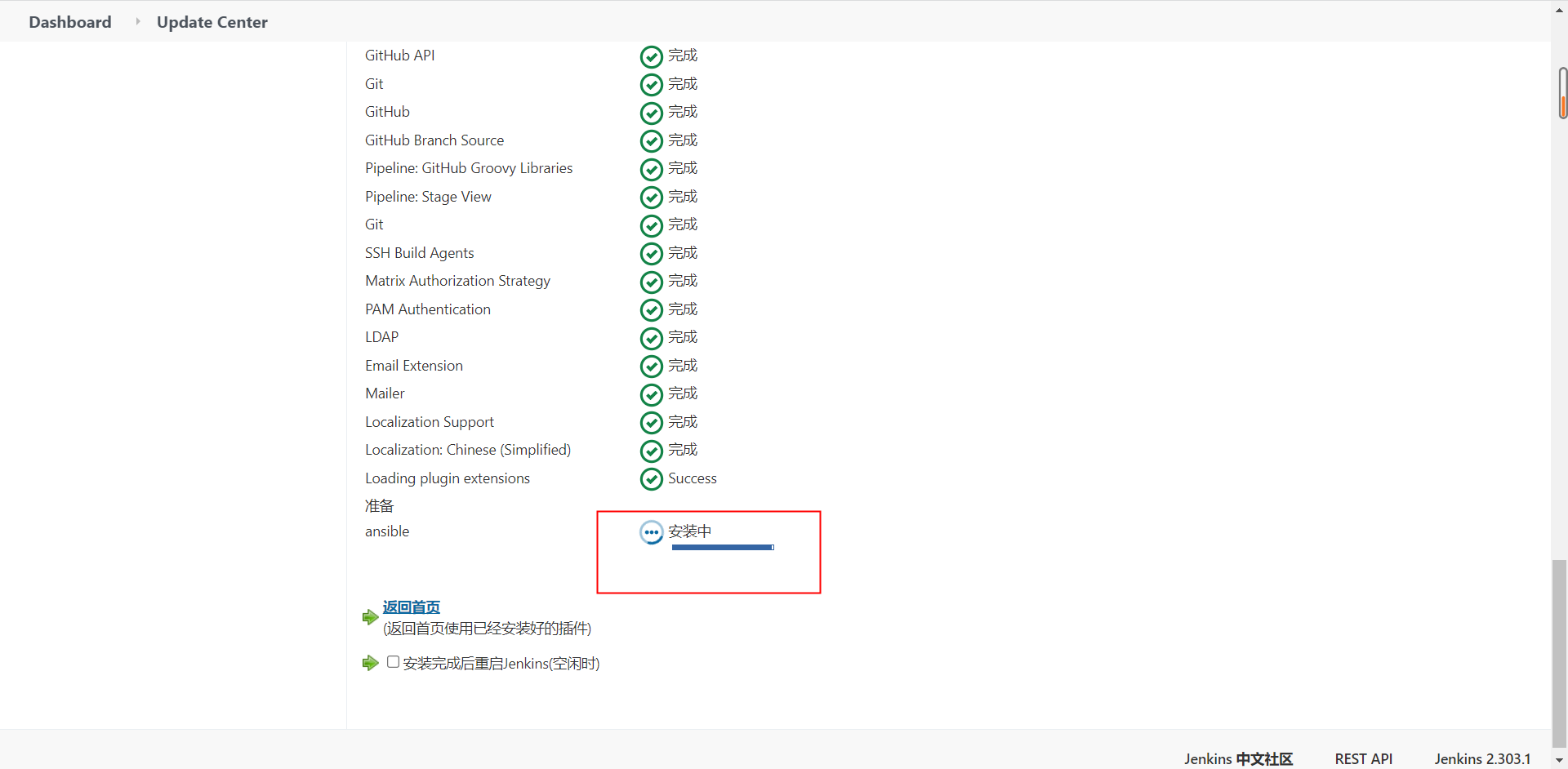Click the Loading plugin extensions success icon
This screenshot has width=1568, height=769.
click(x=651, y=479)
